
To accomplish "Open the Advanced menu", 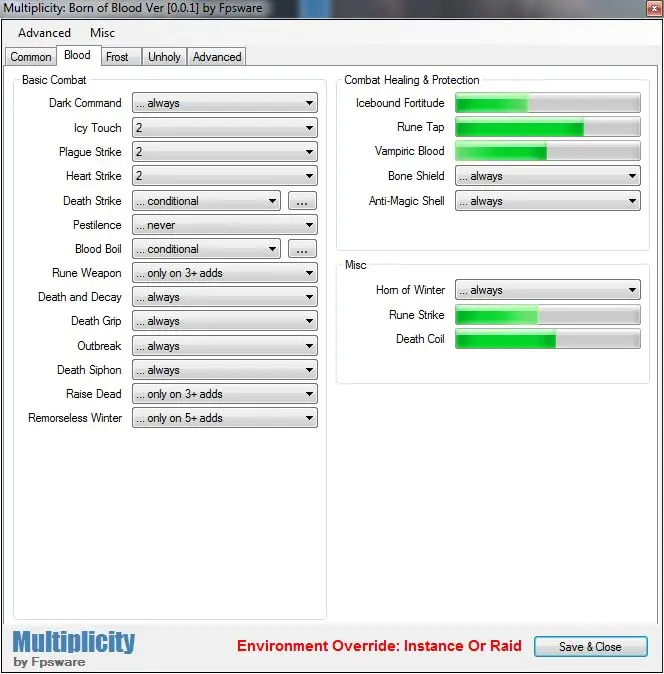I will click(x=44, y=33).
